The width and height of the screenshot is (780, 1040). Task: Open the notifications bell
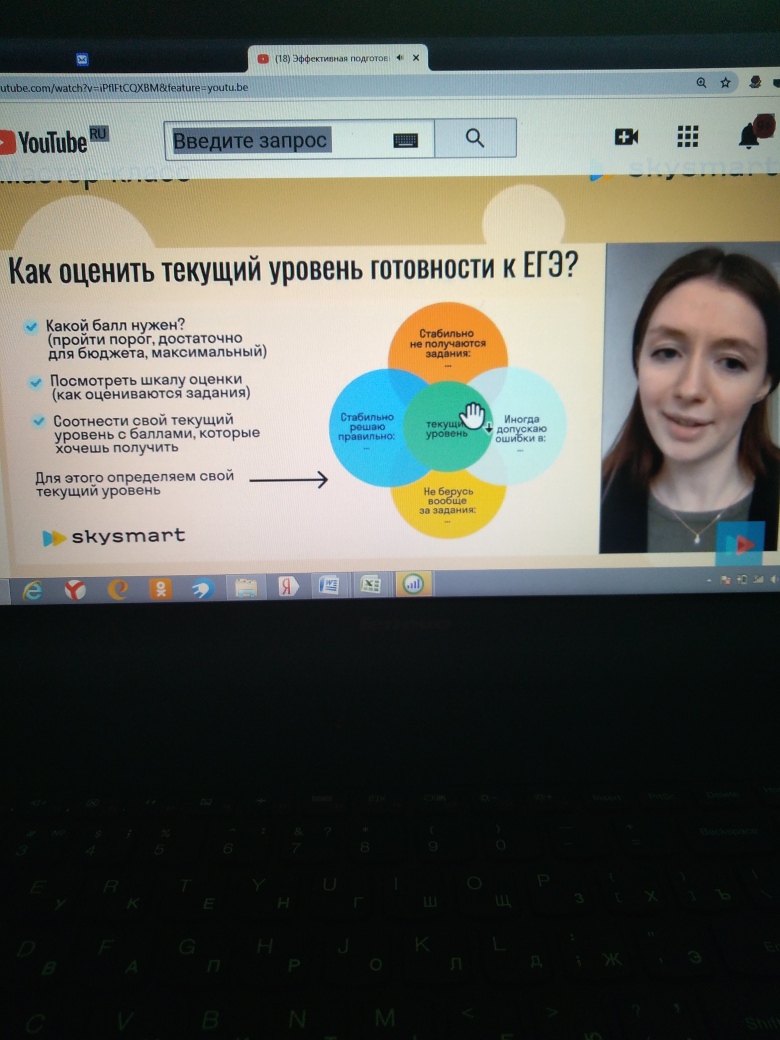pyautogui.click(x=749, y=136)
